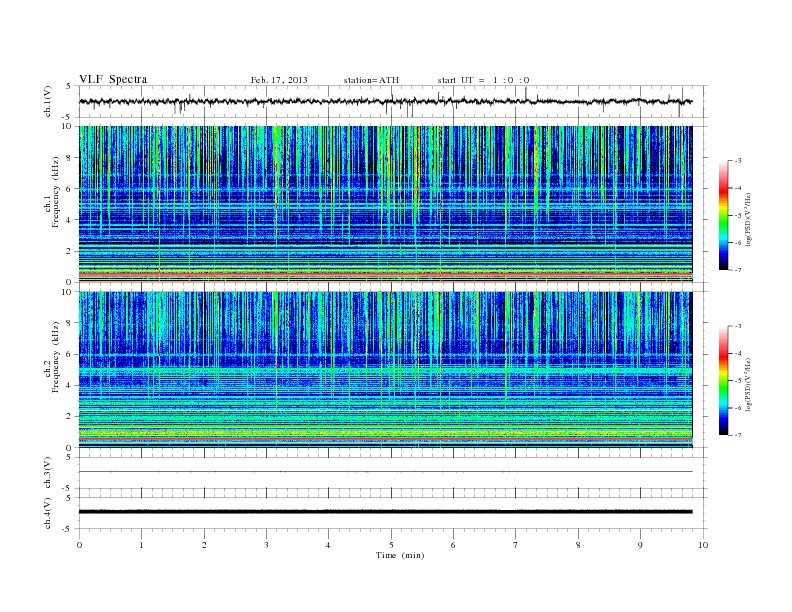Click the "9" minute tick on time axis
This screenshot has width=792, height=612.
tap(640, 545)
